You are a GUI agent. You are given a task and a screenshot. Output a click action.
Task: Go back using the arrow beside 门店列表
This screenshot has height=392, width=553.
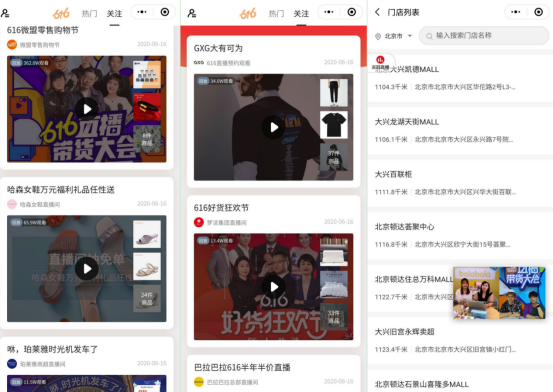pos(377,12)
